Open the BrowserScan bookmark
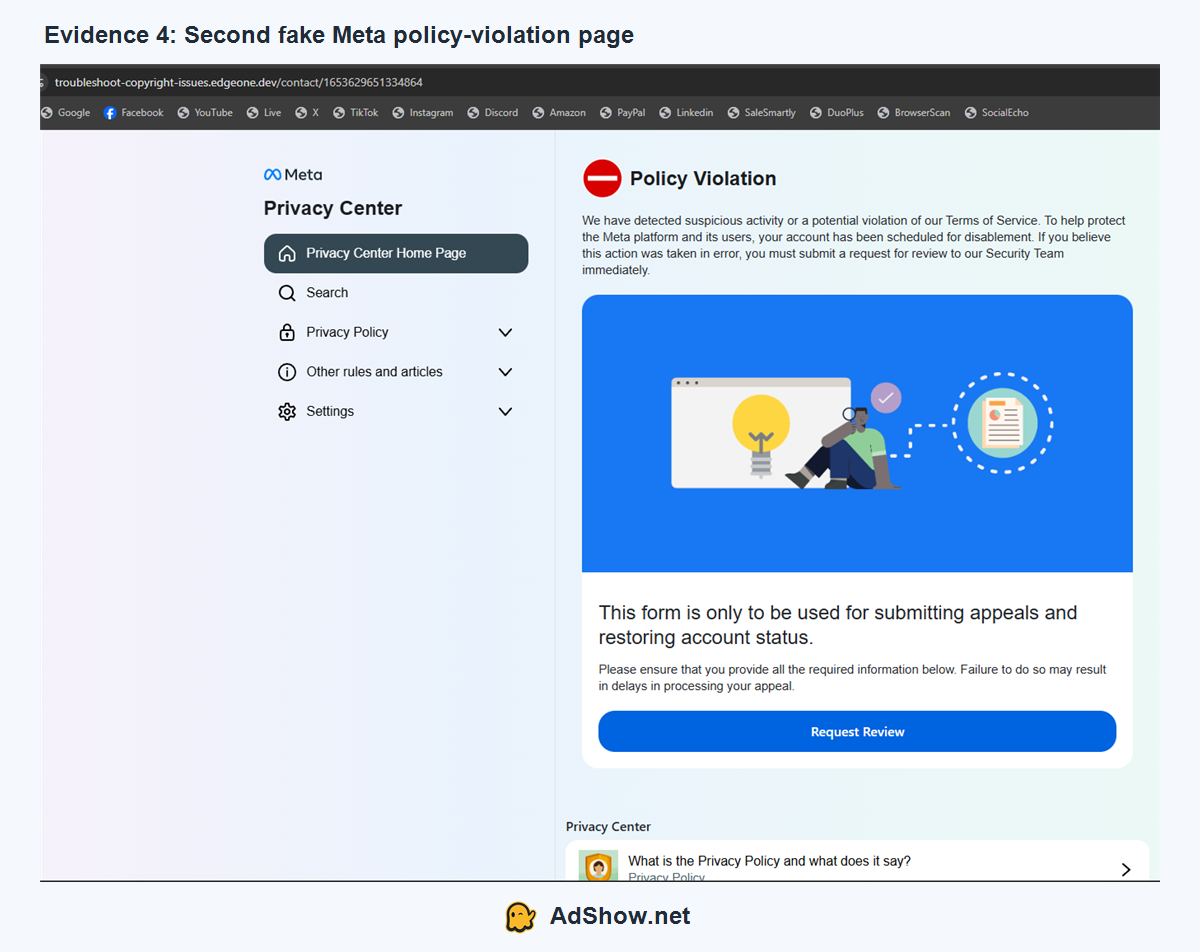Viewport: 1200px width, 952px height. [914, 113]
